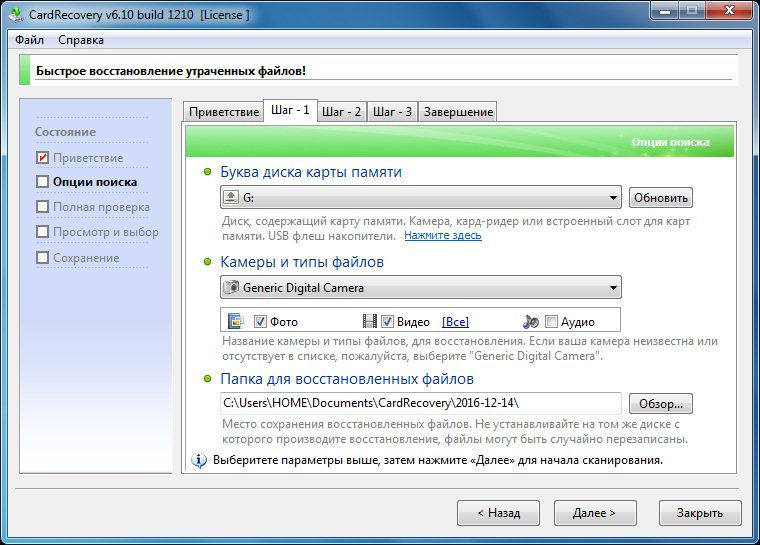The height and width of the screenshot is (545, 760).
Task: Click the Просмотр и выбор status checkbox
Action: click(x=43, y=232)
